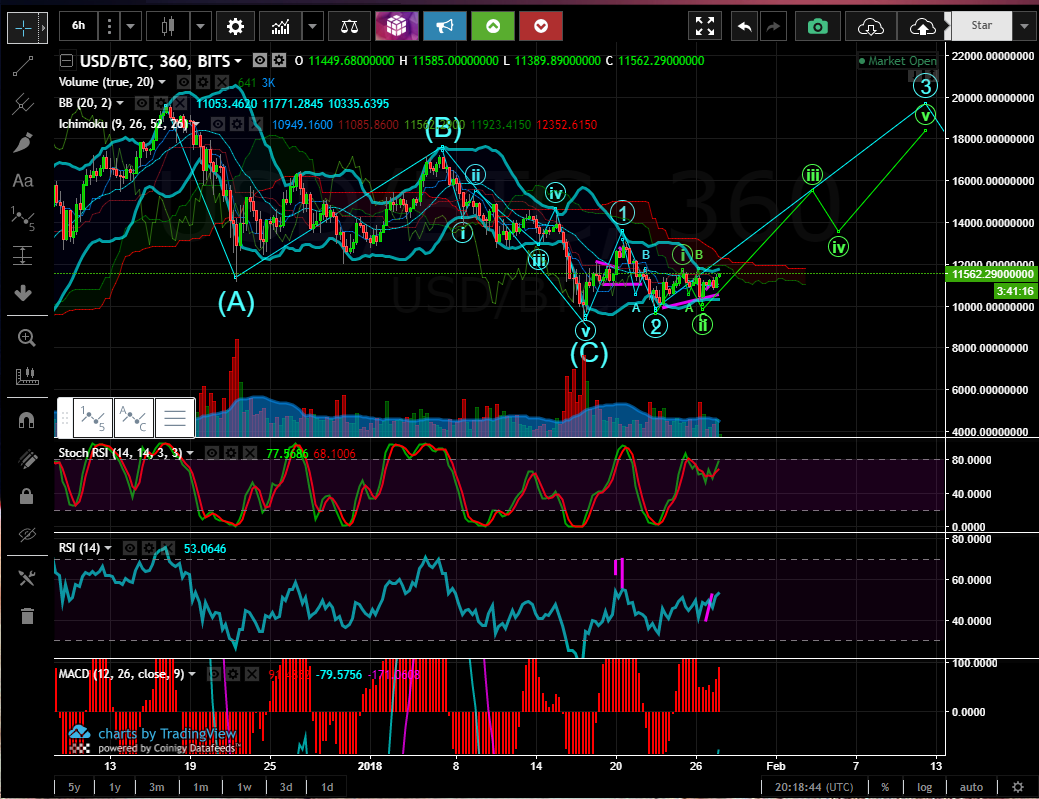Open the Star button dropdown arrow
This screenshot has width=1039, height=799.
point(1023,25)
